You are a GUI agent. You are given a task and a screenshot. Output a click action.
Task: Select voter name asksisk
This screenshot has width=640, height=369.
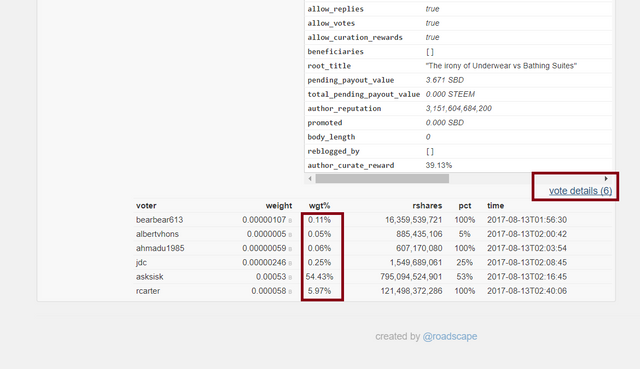click(149, 277)
